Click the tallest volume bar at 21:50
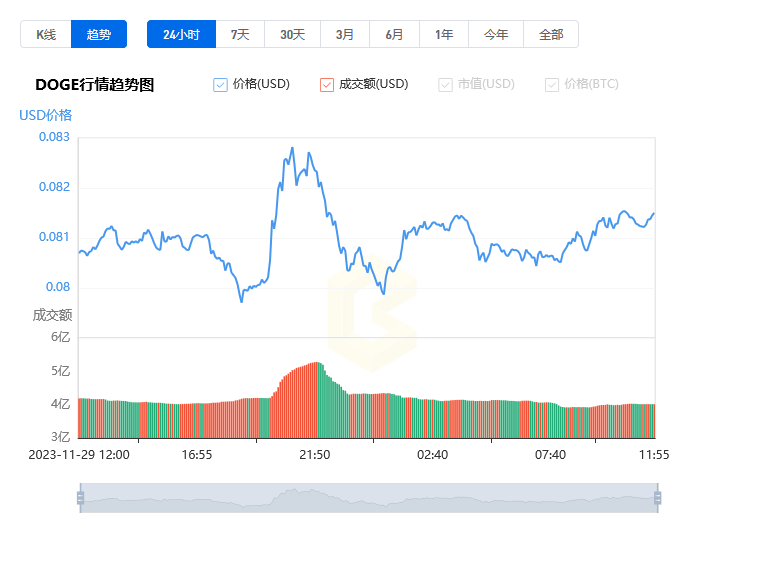 [317, 400]
